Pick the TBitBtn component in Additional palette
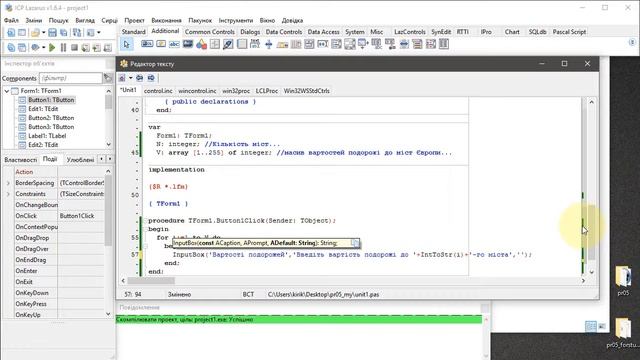The height and width of the screenshot is (360, 640). tap(147, 44)
